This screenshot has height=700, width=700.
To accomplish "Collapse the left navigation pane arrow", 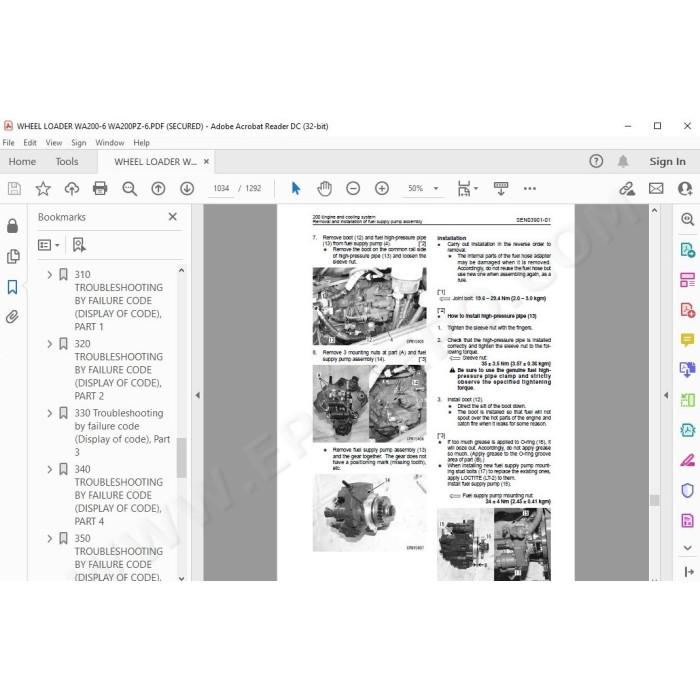I will tap(198, 395).
